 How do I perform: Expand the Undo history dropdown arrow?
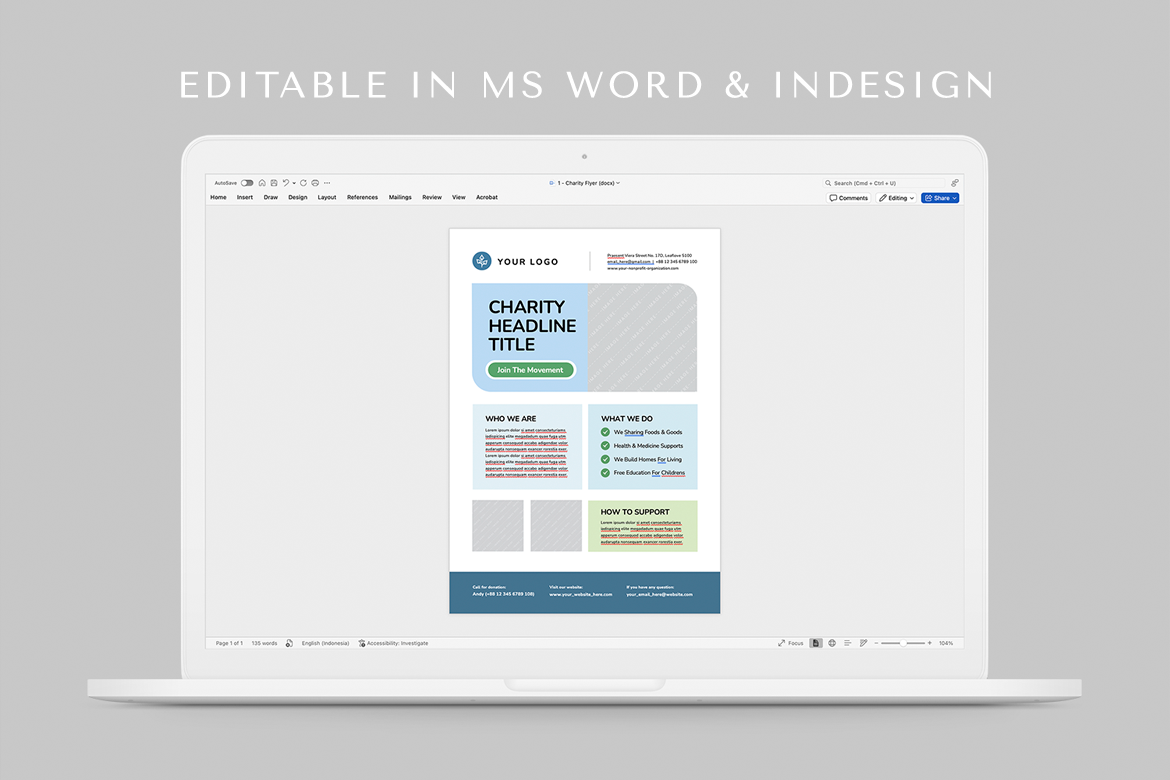(x=294, y=183)
